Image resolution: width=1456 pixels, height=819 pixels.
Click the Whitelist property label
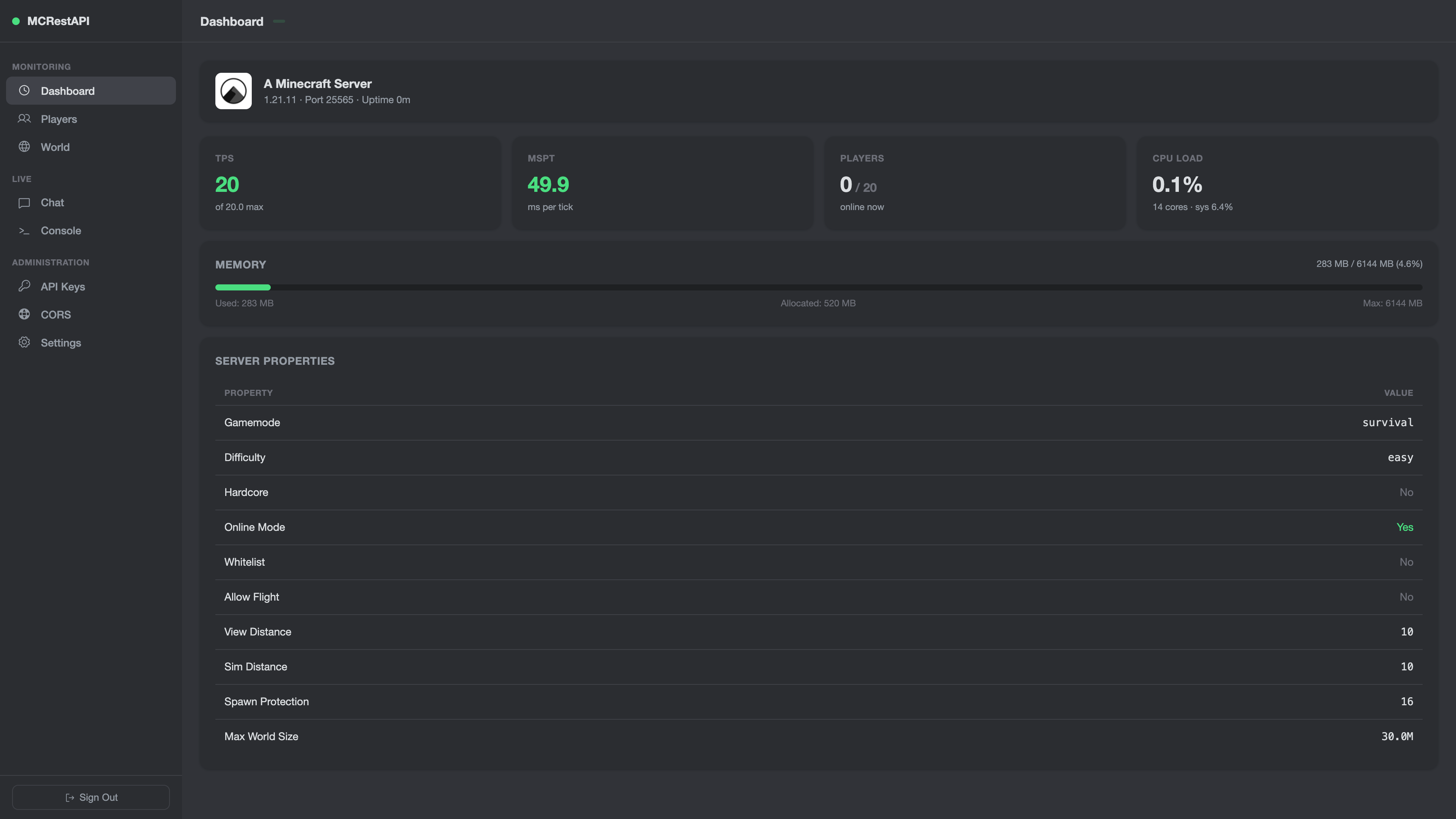244,562
